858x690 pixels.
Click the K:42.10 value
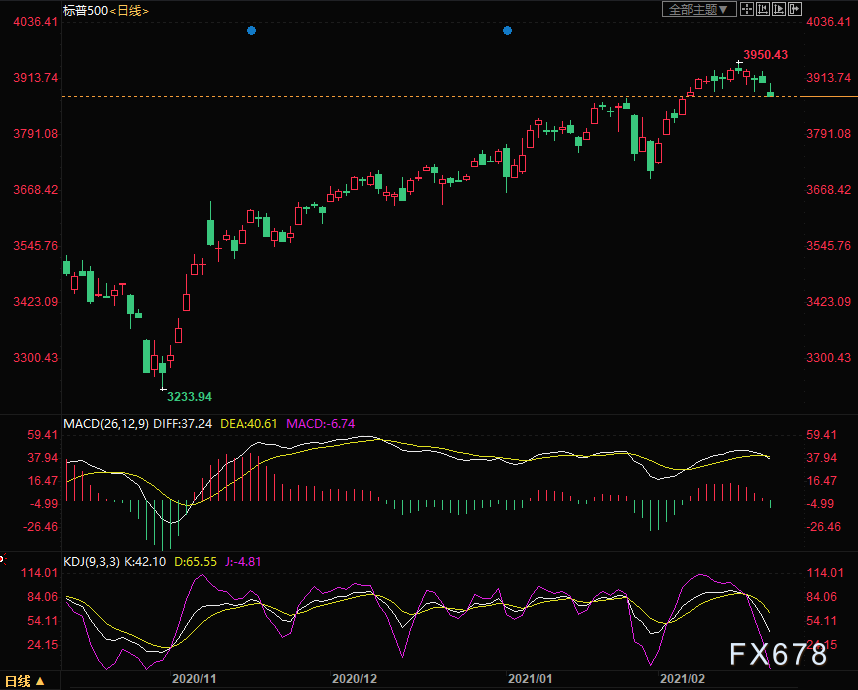145,561
